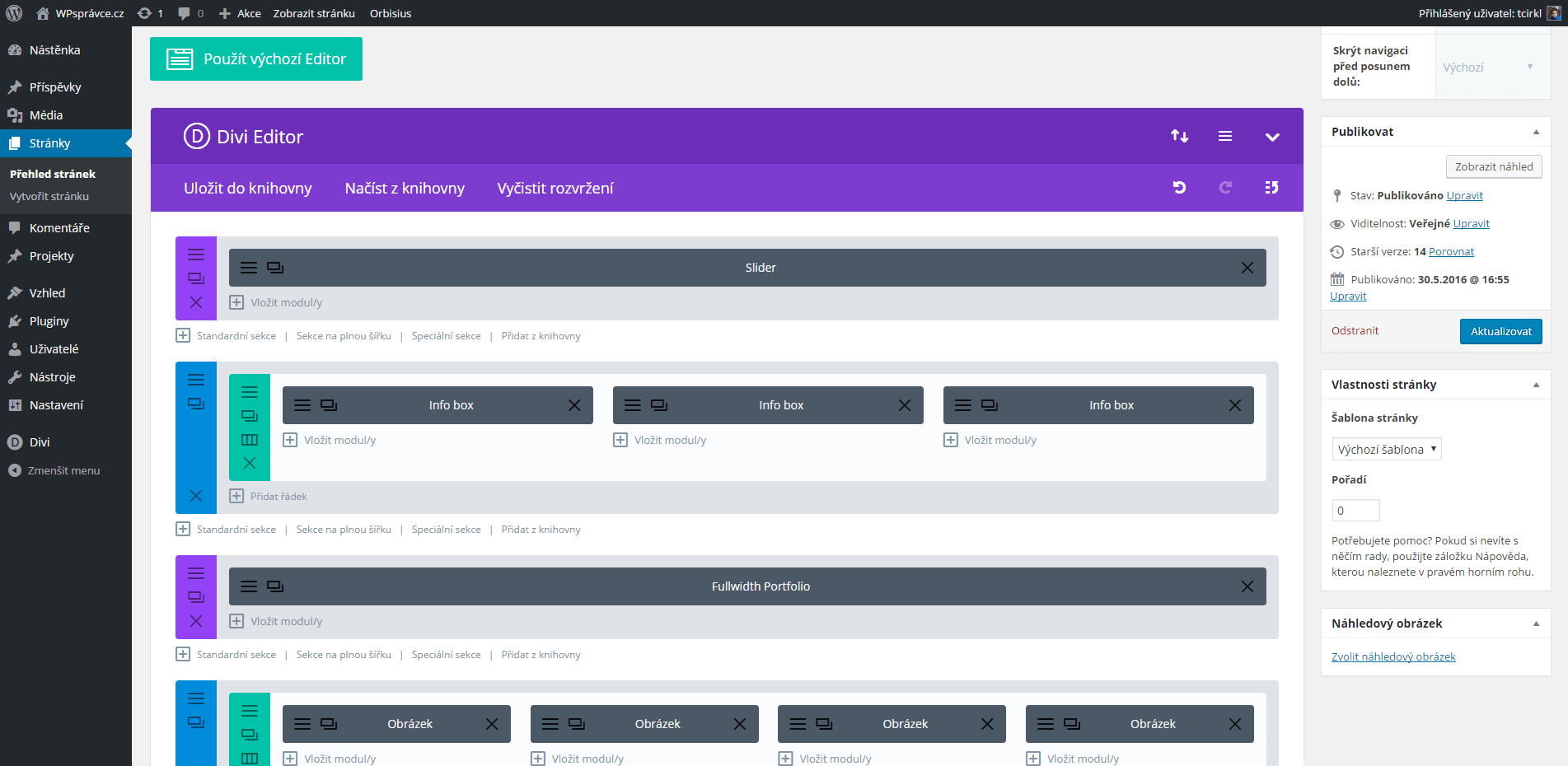Open the updates icon in admin bar
The image size is (1568, 766).
pyautogui.click(x=150, y=13)
